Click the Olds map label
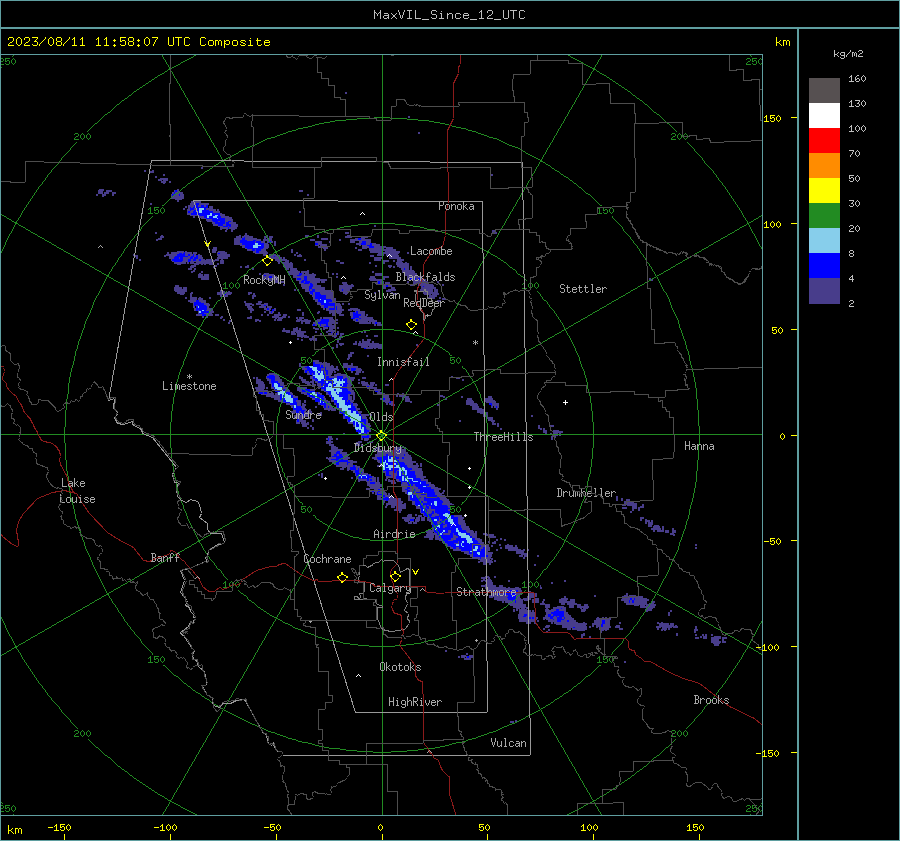This screenshot has width=900, height=841. (x=381, y=417)
